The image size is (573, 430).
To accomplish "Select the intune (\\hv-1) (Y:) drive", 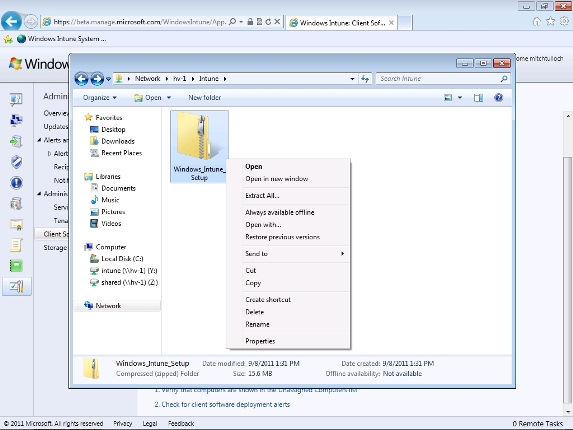I will (129, 271).
